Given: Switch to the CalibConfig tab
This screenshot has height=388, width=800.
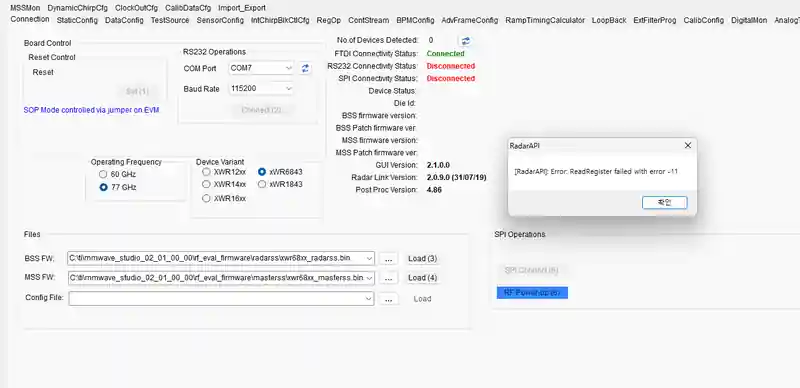Looking at the screenshot, I should 704,20.
